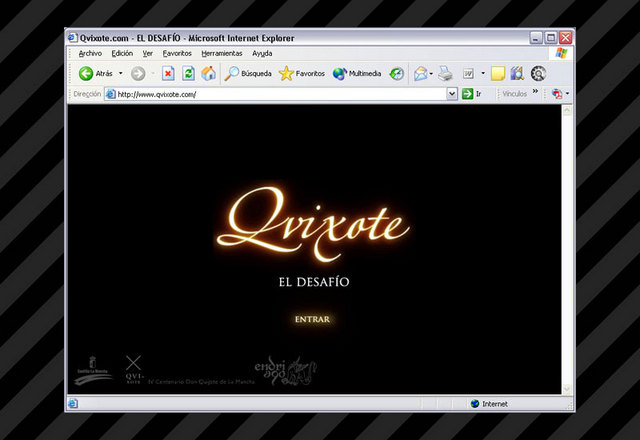
Task: Open the Ayuda menu
Action: pos(262,53)
